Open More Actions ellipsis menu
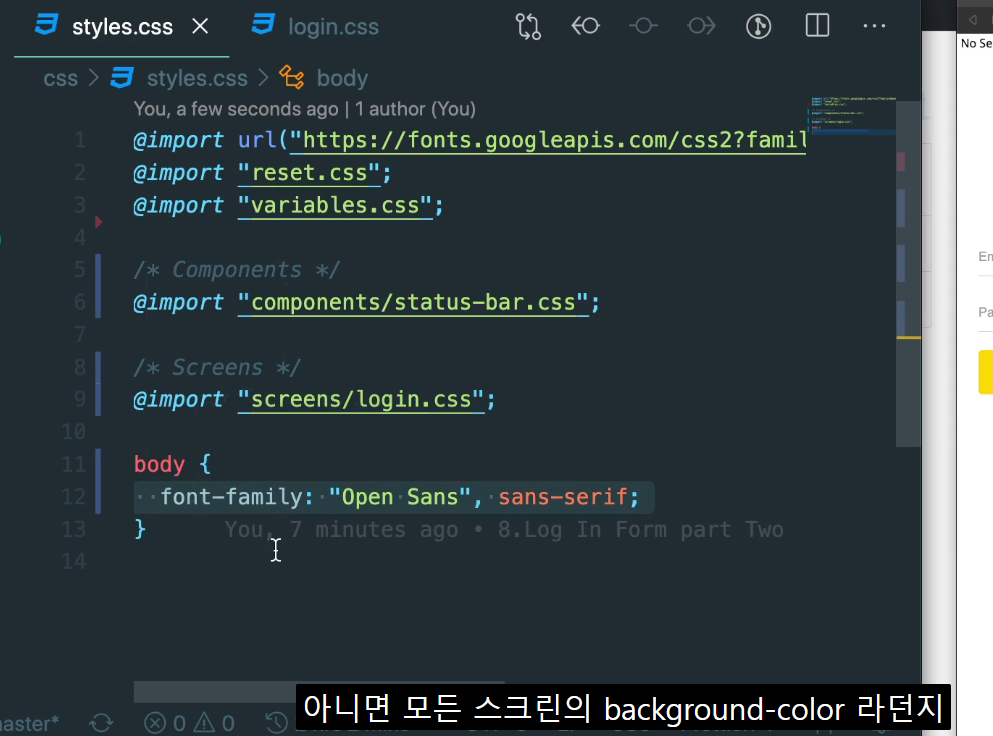 tap(875, 26)
